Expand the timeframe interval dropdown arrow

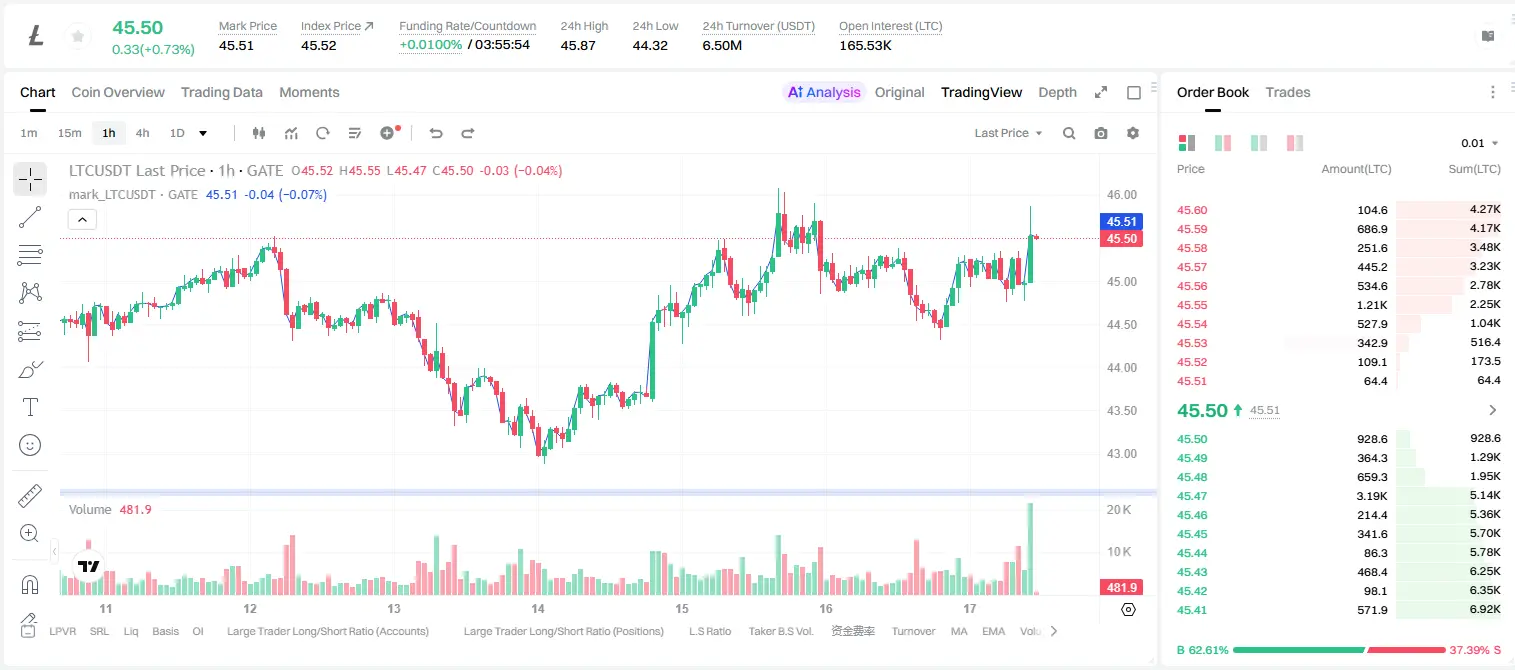pos(203,133)
